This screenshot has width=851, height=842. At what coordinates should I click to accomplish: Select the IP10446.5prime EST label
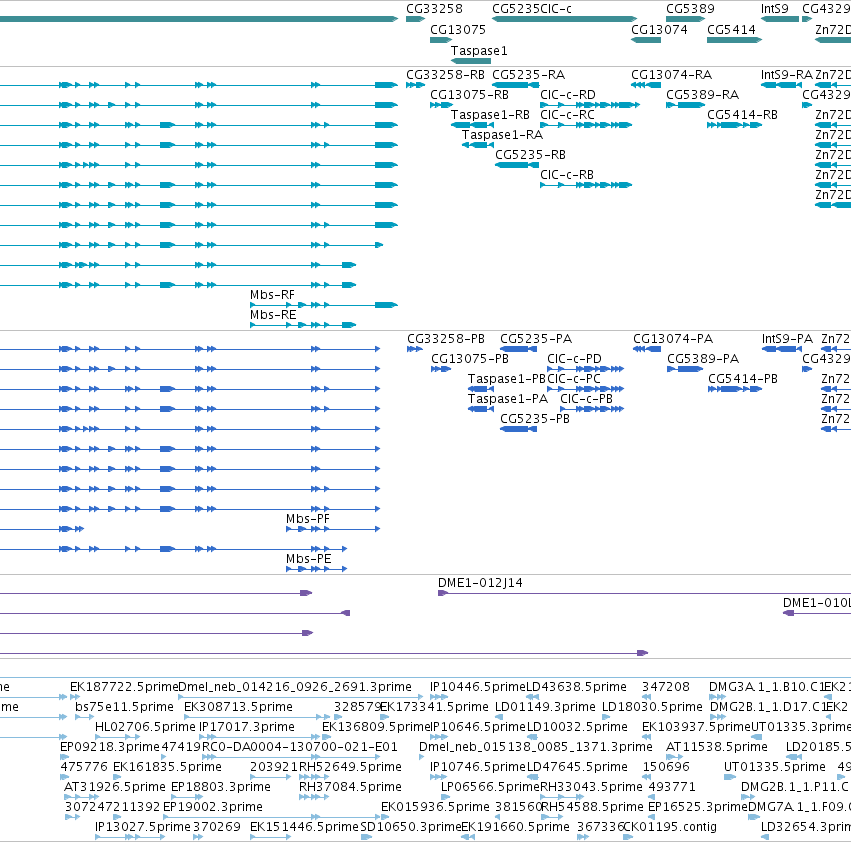pos(478,687)
